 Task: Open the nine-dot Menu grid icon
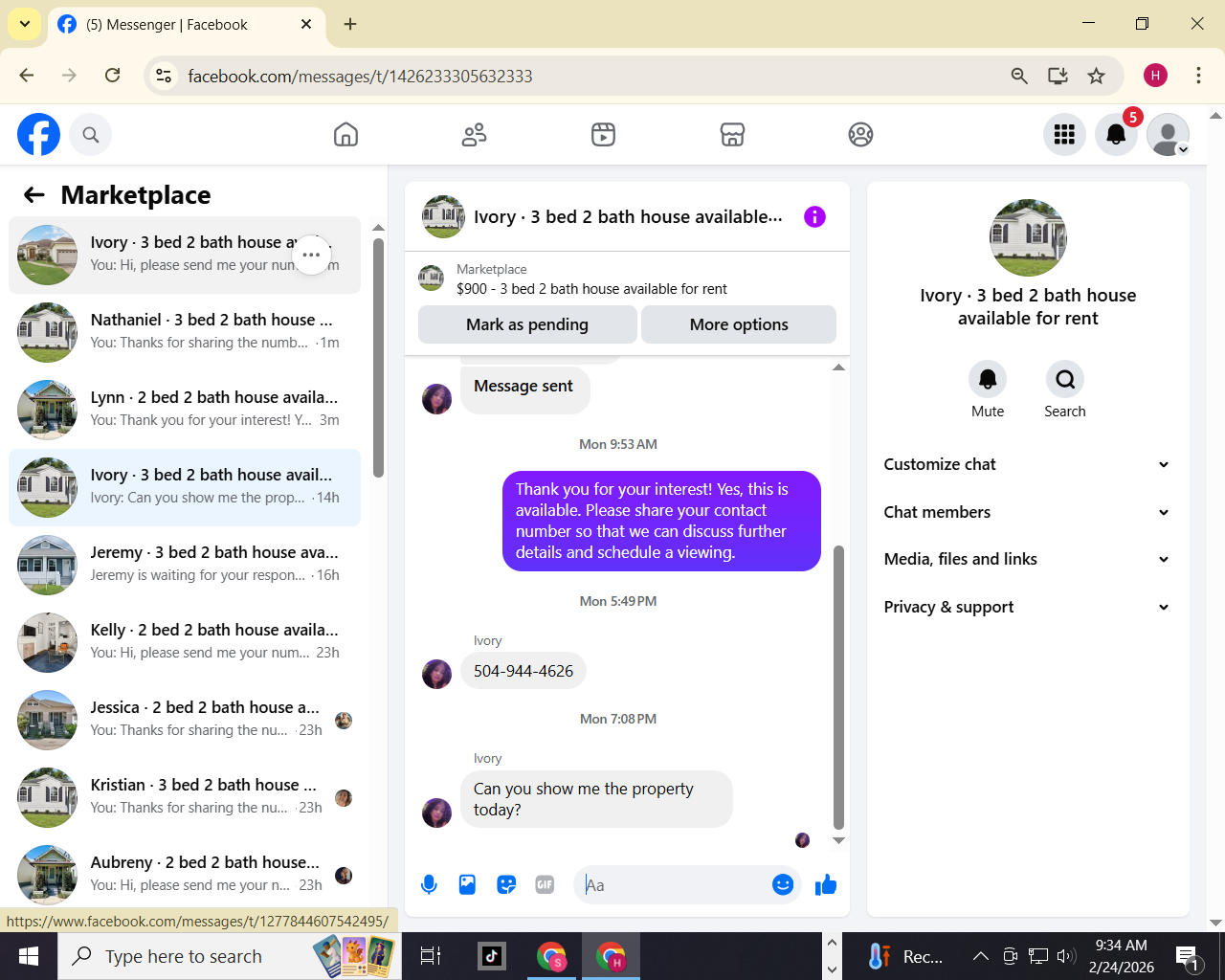pos(1064,135)
